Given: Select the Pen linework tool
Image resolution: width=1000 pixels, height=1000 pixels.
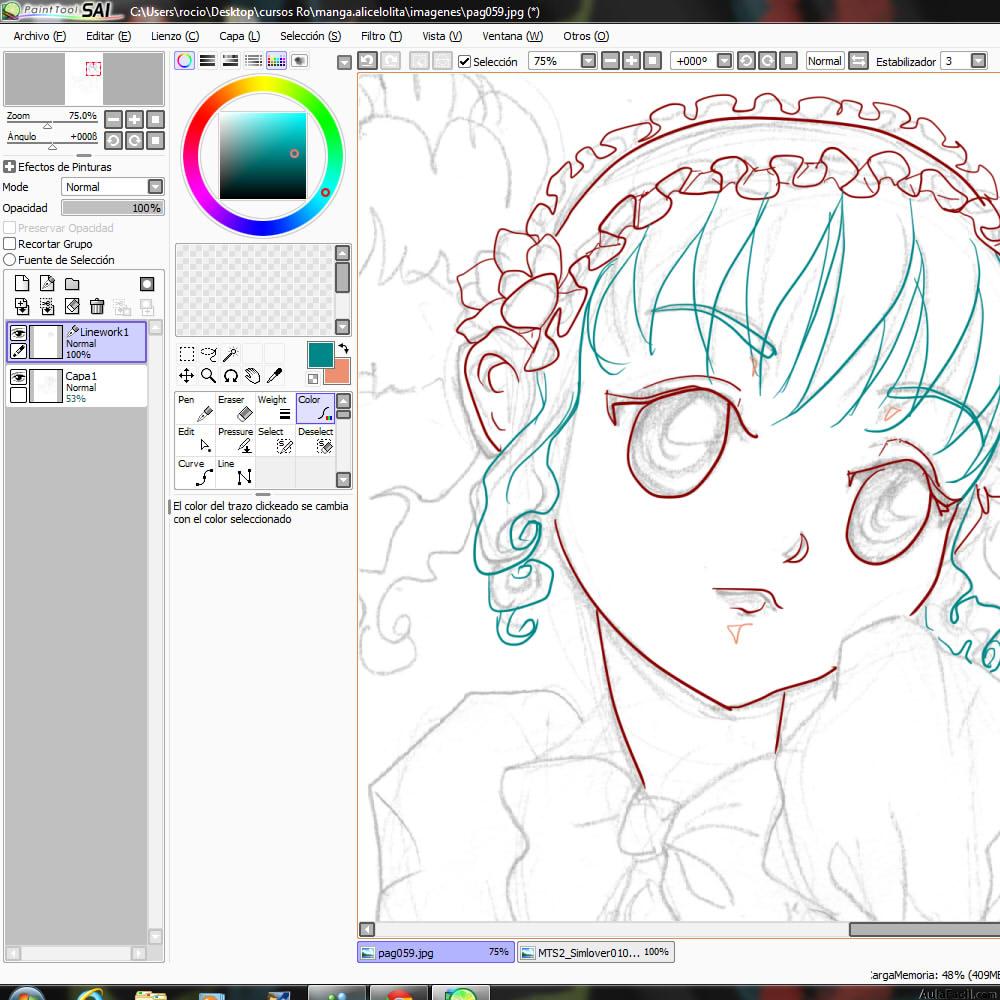Looking at the screenshot, I should point(195,408).
